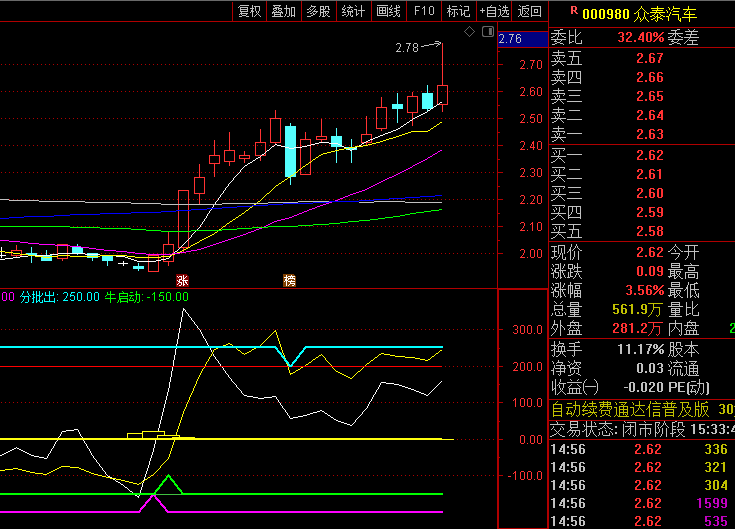Click the 总量 value 561.9万

tap(637, 309)
